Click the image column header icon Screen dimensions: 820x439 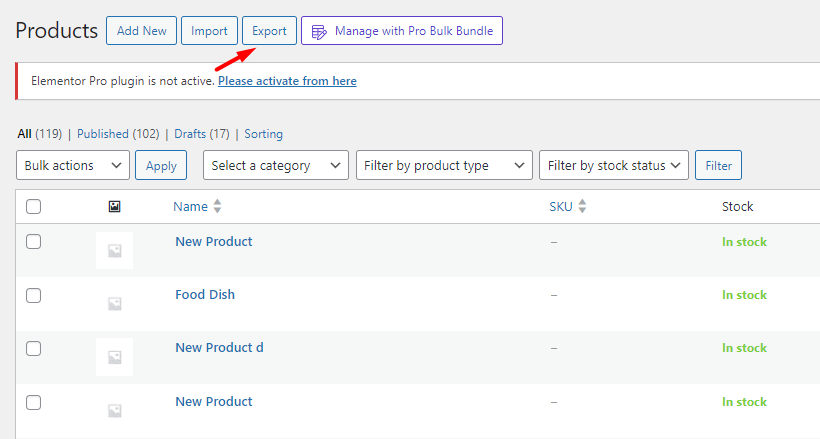pos(114,207)
